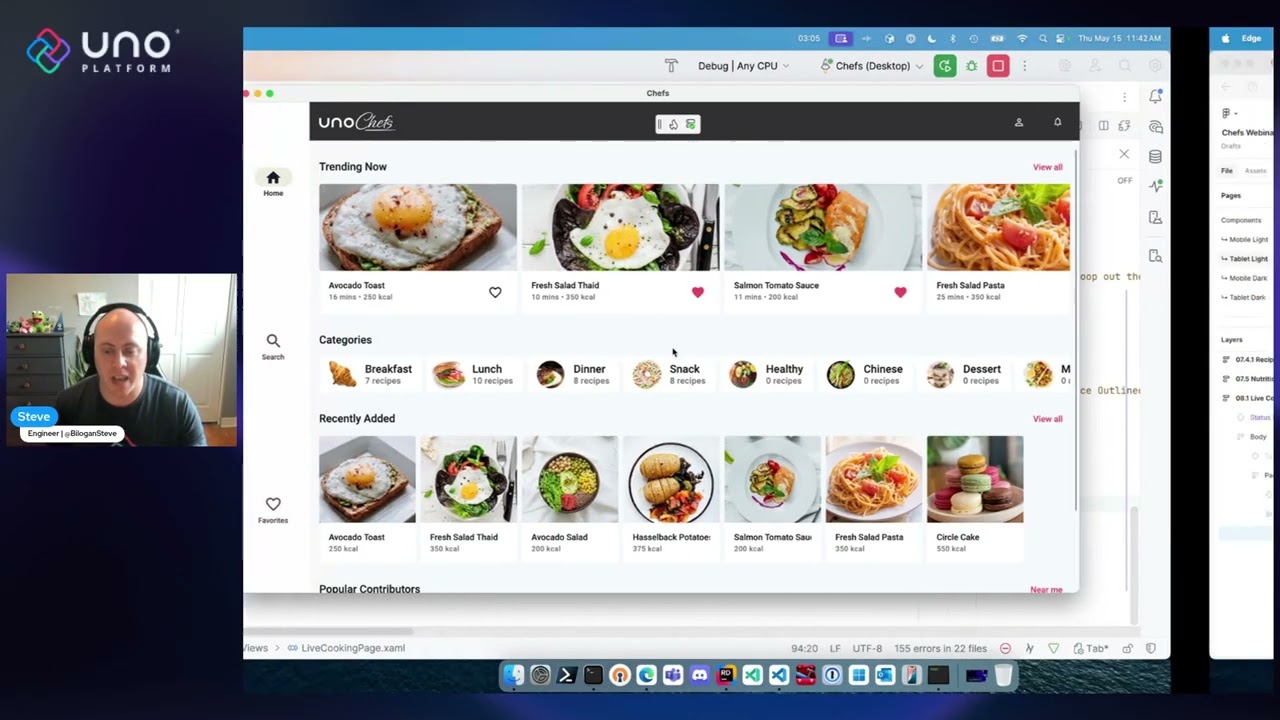Open the Rider notifications bell on right strip
Screen dimensions: 1280x720
pos(1155,97)
